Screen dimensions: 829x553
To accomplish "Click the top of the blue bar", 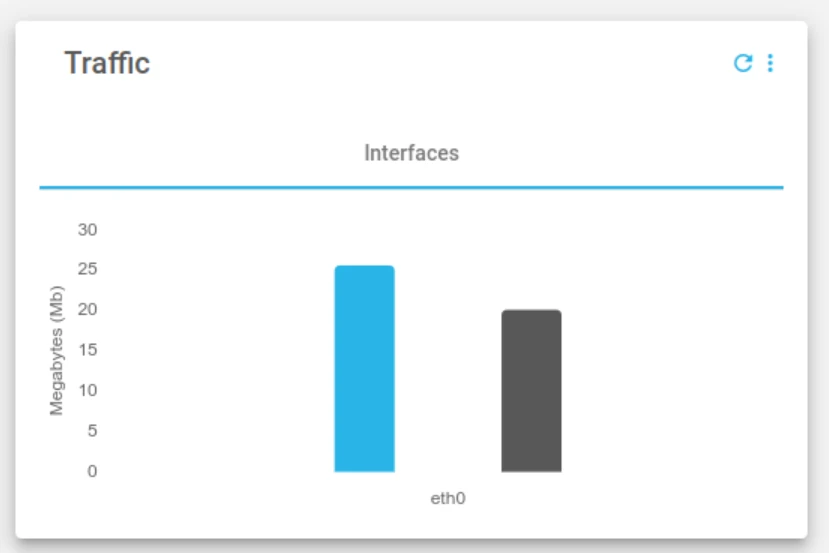I will click(x=364, y=268).
